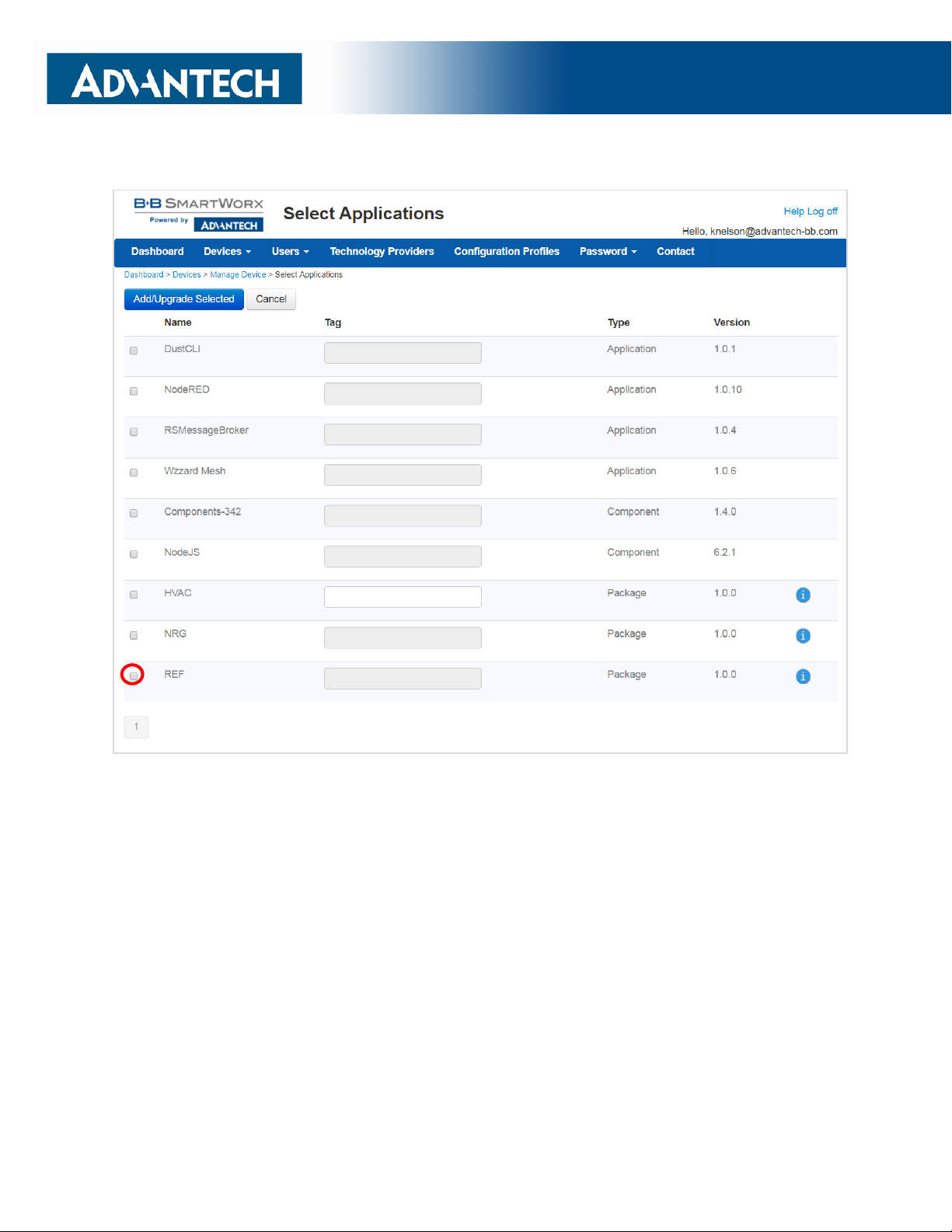Click the 'HVAC' name text
Viewport: 952px width, 1232px height.
coord(178,593)
